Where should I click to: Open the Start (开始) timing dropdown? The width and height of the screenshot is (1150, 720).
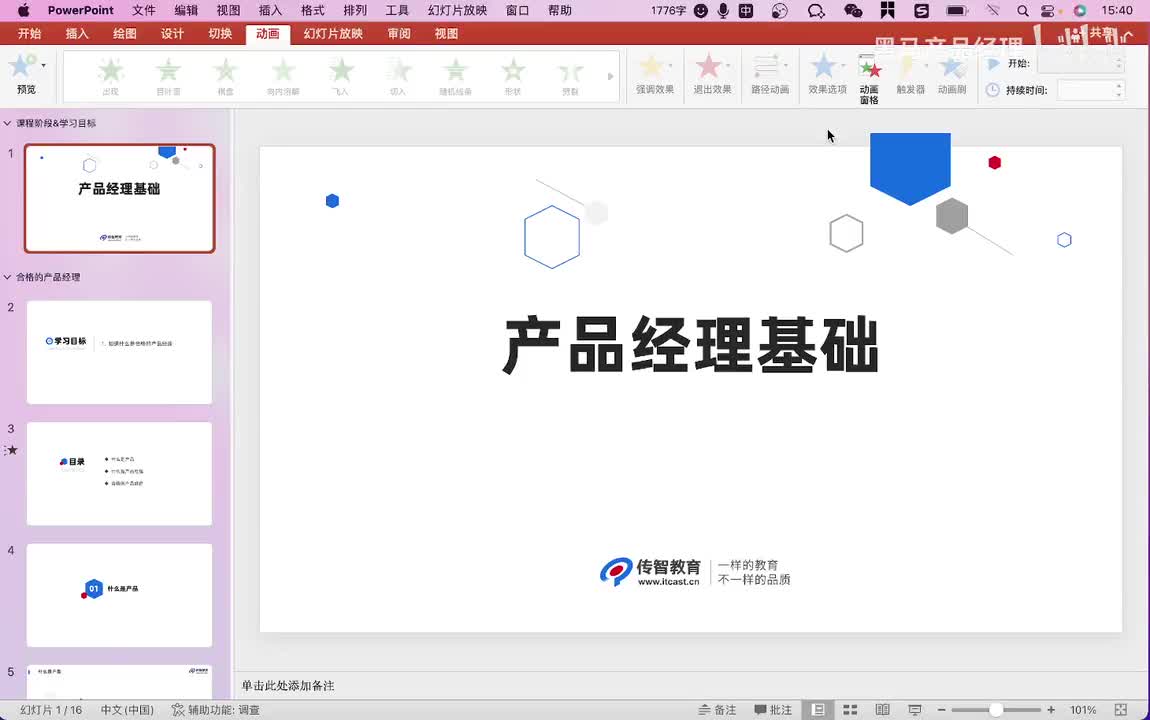(1081, 64)
